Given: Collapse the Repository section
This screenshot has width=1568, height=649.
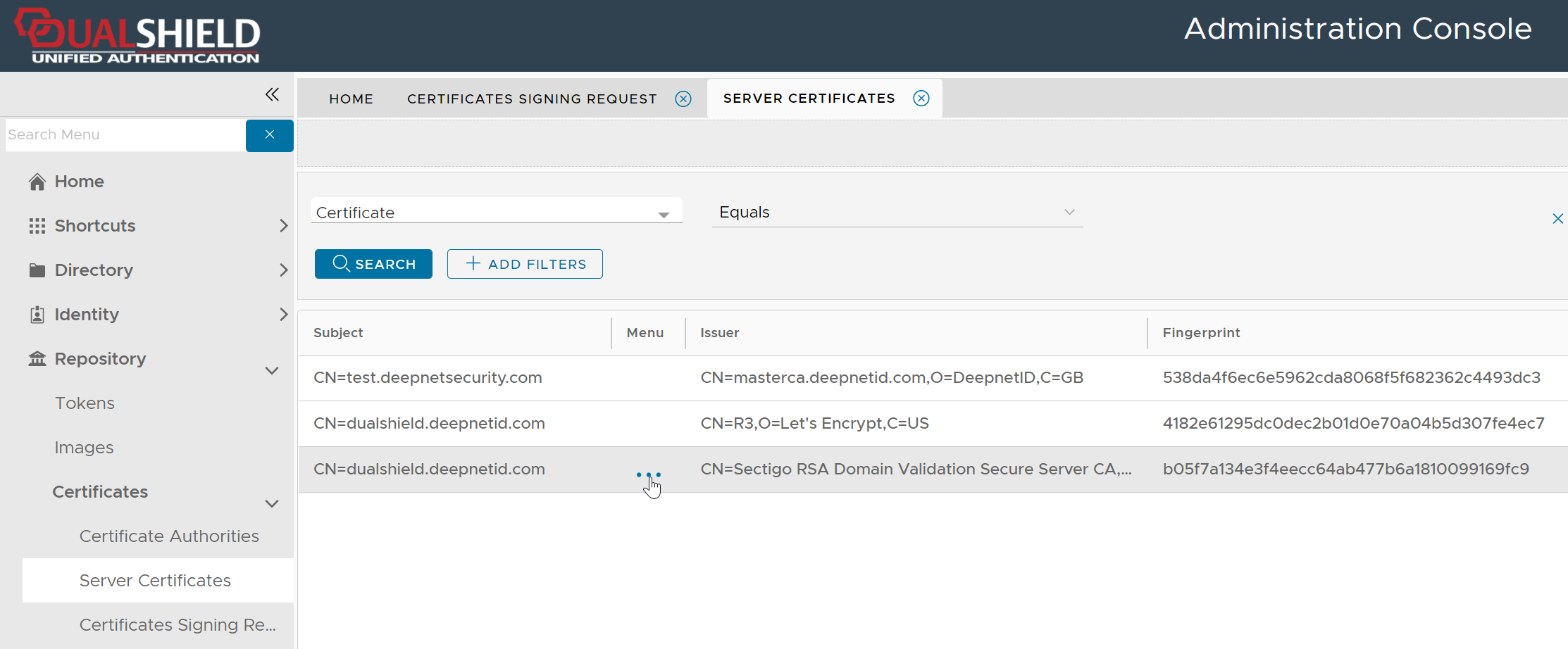Looking at the screenshot, I should [272, 370].
